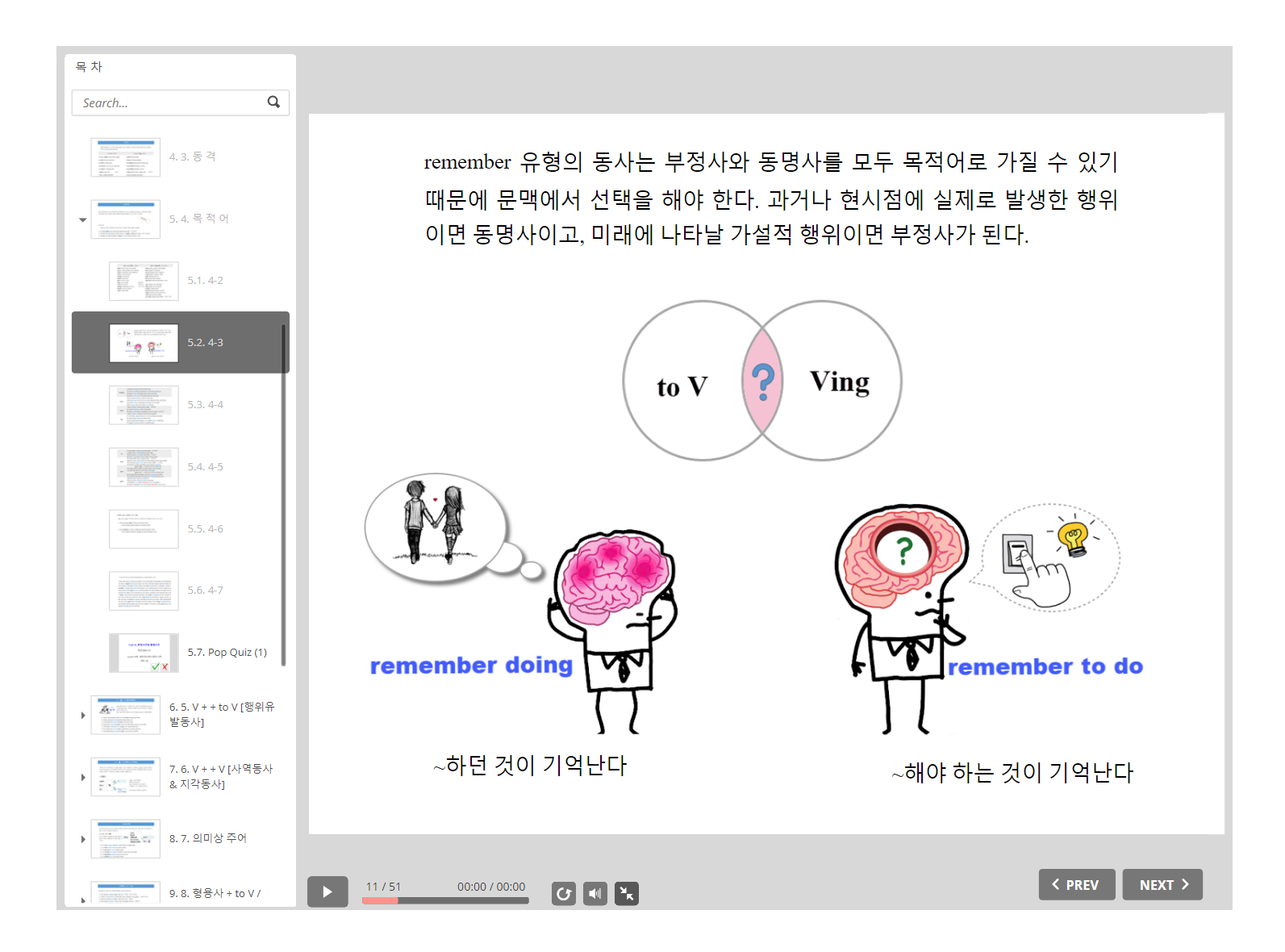Viewport: 1285px width, 952px height.
Task: Go to previous slide with PREV
Action: coord(1077,884)
